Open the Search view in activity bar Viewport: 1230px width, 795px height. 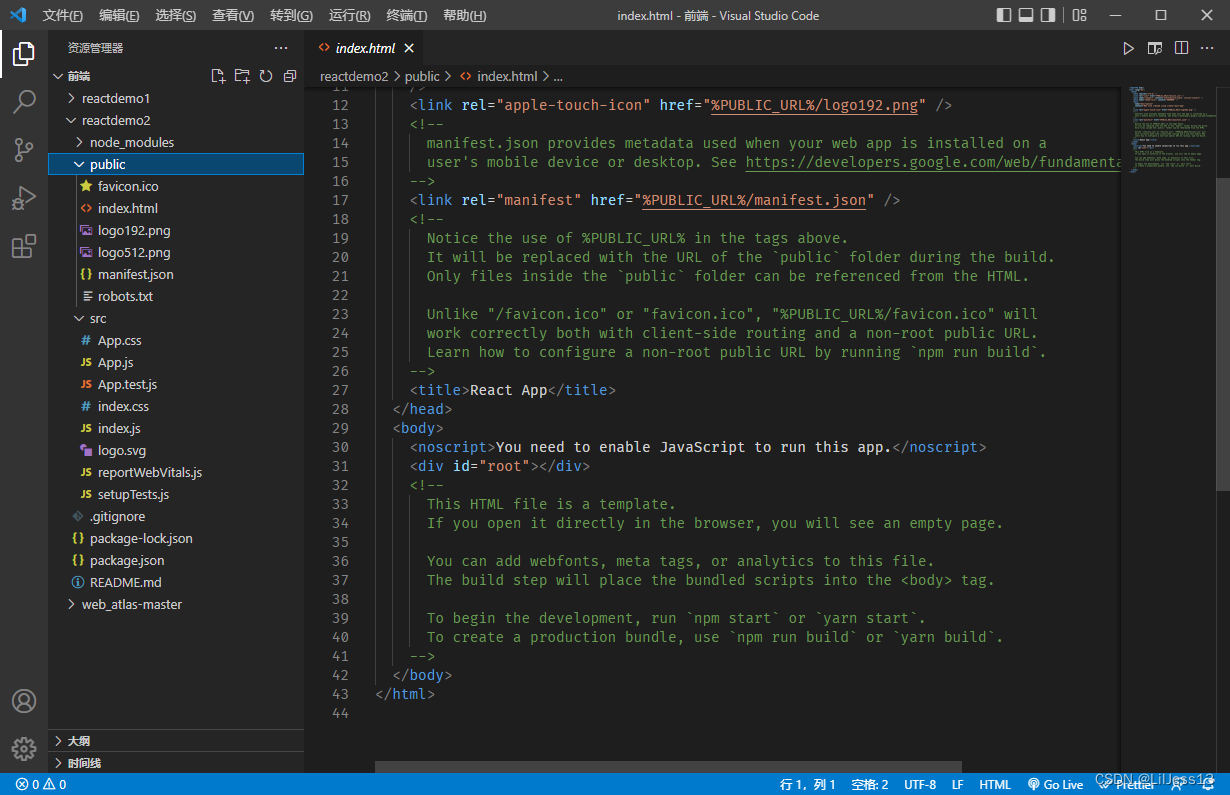click(x=24, y=102)
